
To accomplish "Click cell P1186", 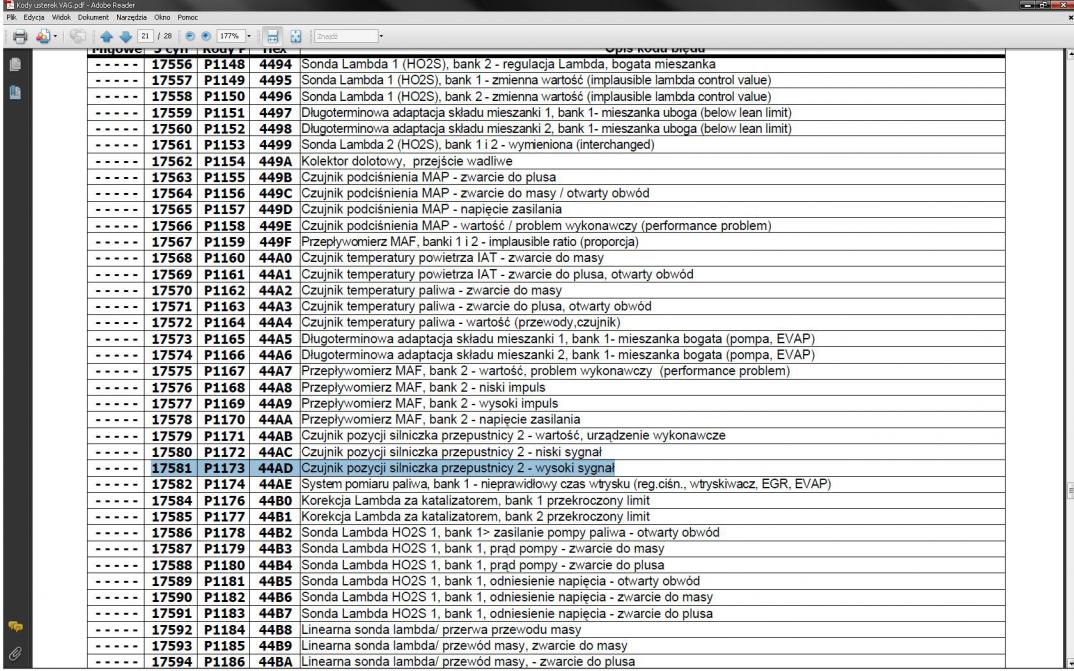I will (x=224, y=661).
